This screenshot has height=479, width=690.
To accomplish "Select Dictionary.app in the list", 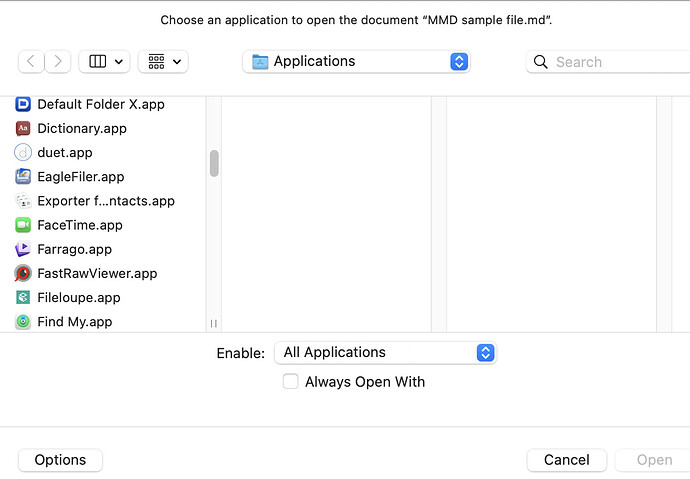I will (103, 128).
